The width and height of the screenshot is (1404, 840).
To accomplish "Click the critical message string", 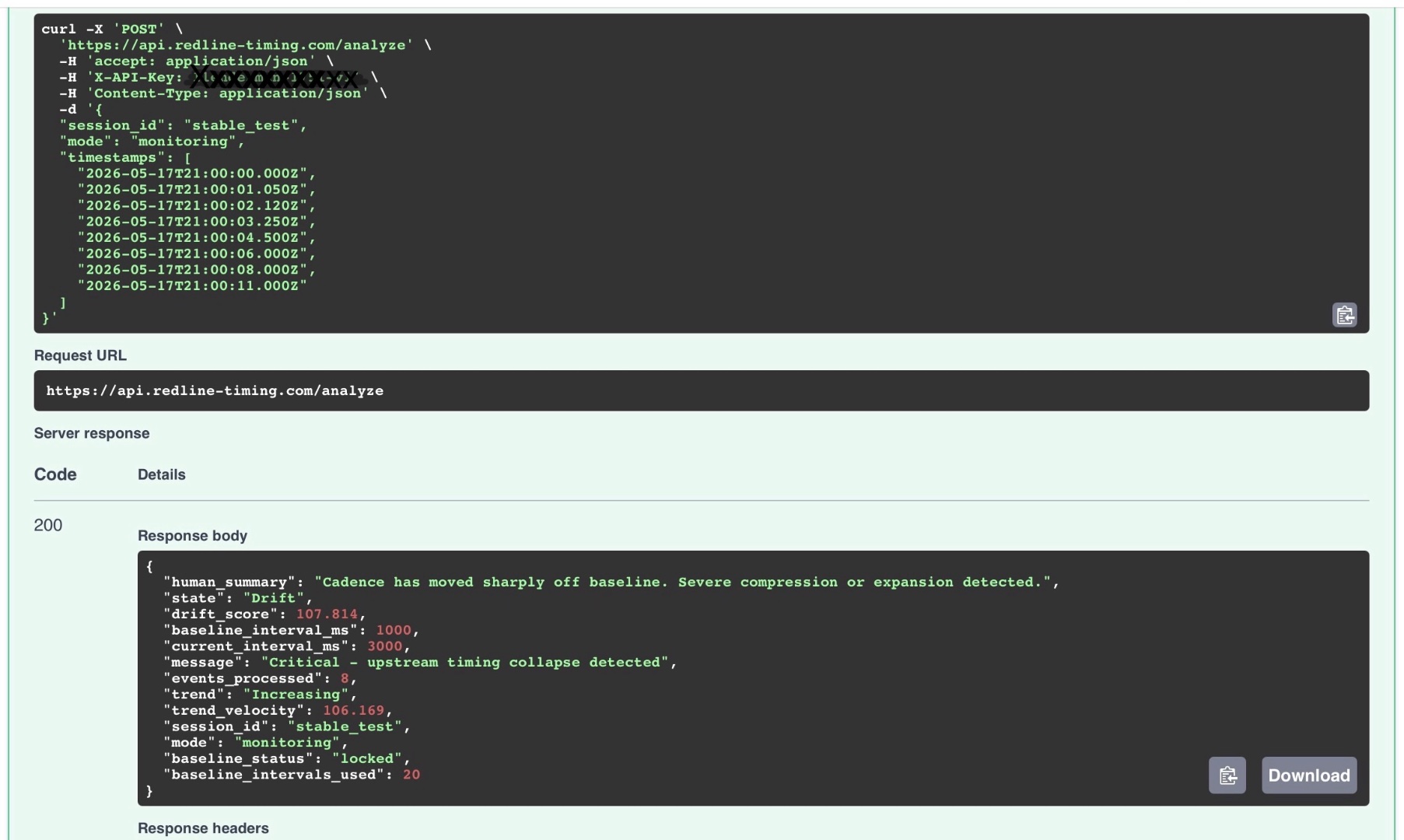I will 464,662.
